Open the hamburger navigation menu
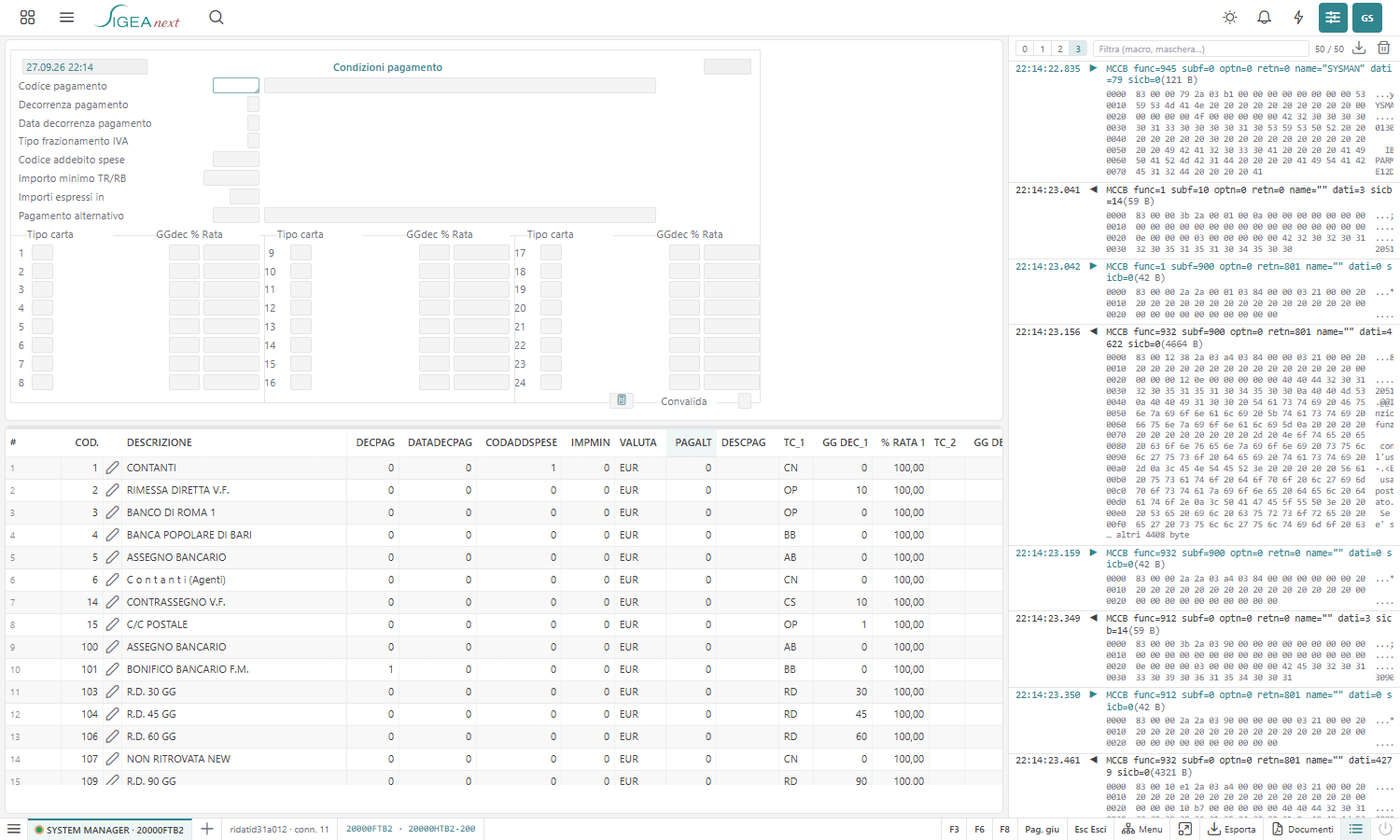 [x=66, y=17]
